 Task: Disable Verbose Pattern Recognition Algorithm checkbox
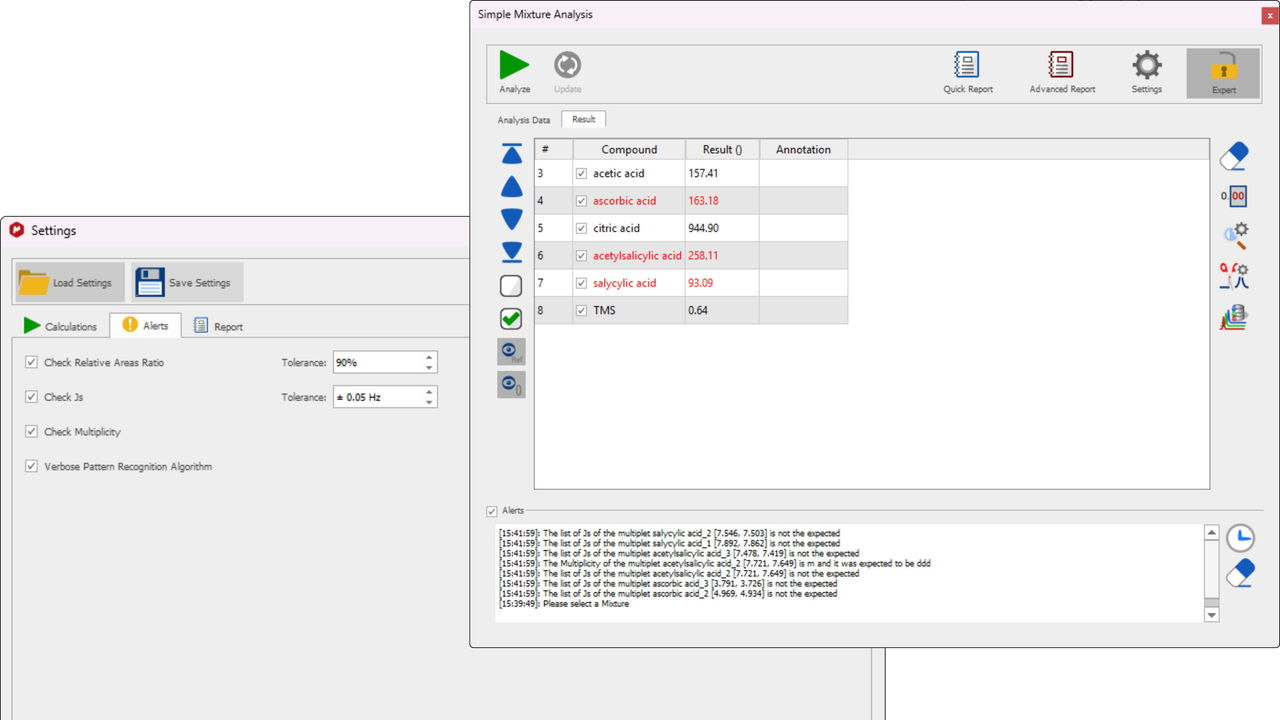click(32, 466)
